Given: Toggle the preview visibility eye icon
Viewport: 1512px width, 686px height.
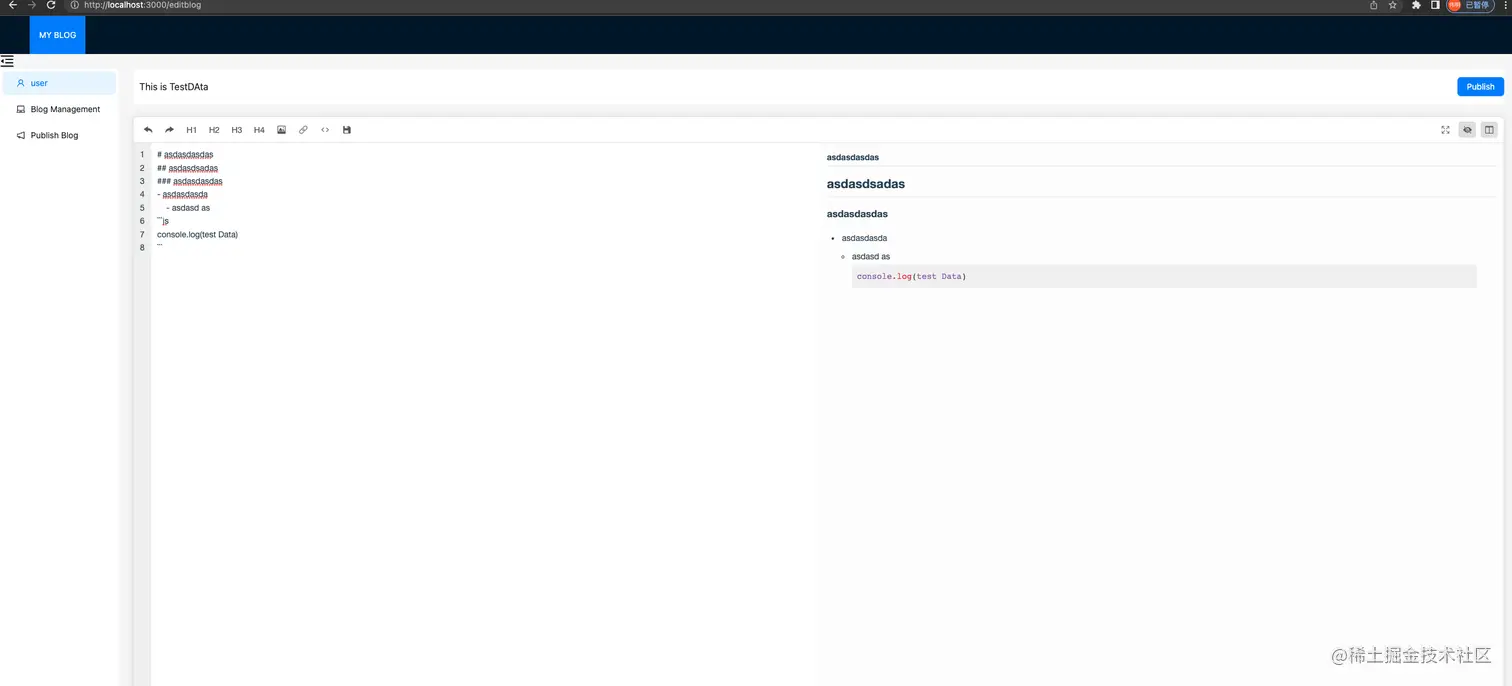Looking at the screenshot, I should click(1467, 130).
